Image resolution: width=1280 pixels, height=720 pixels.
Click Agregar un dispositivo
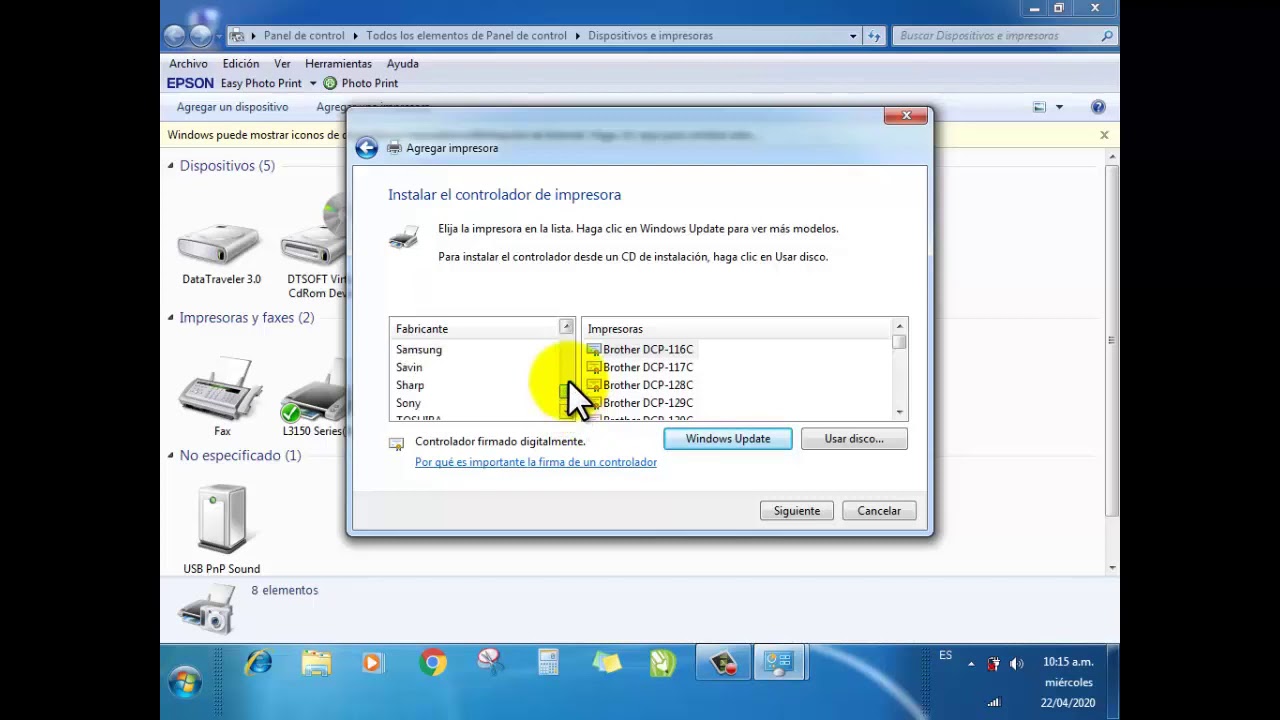pos(232,107)
